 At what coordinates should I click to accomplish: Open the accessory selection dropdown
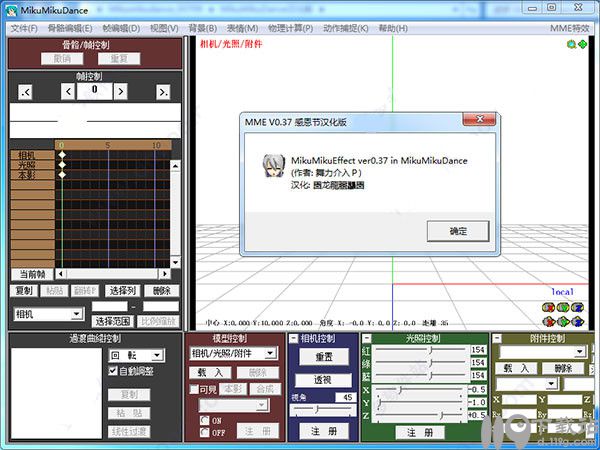580,351
